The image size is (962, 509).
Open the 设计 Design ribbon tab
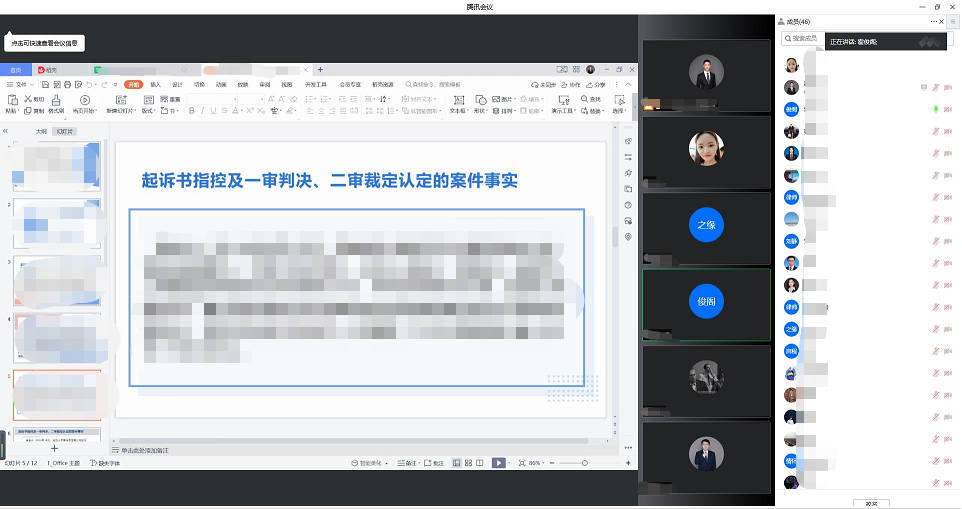point(177,85)
